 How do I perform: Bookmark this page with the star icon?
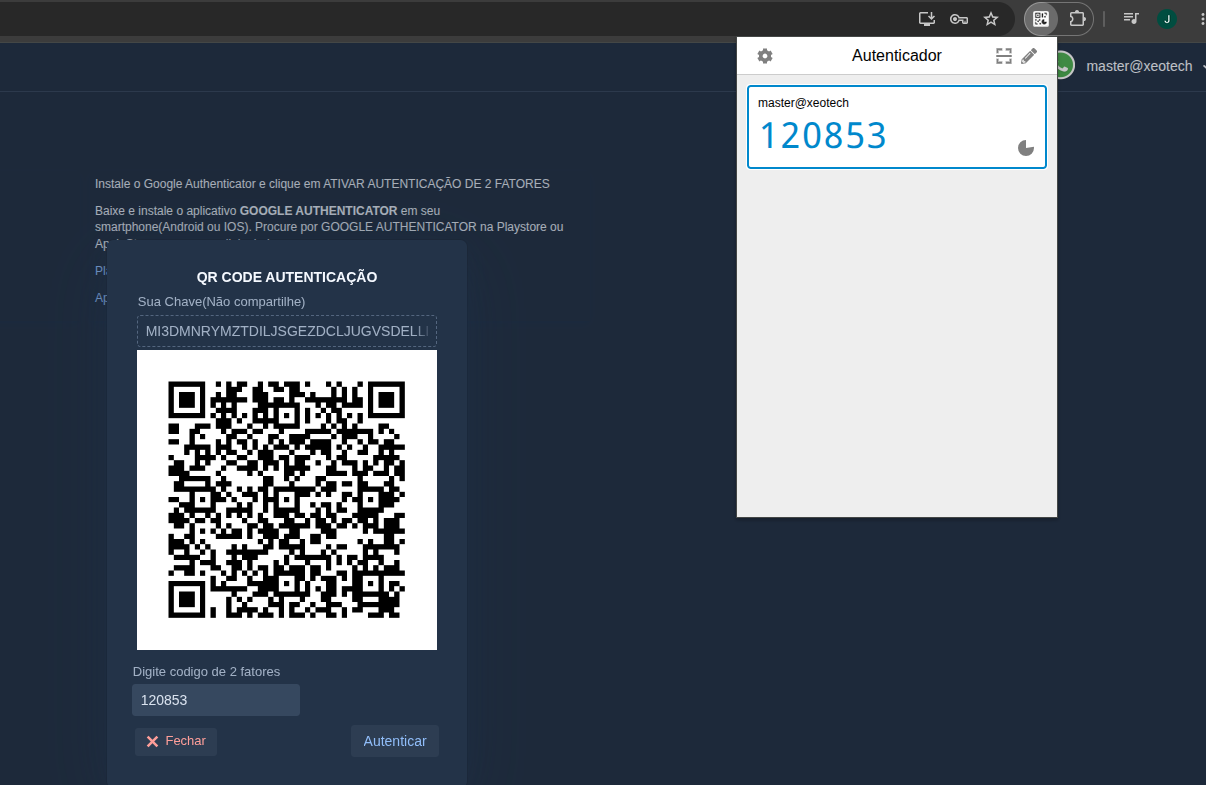991,18
